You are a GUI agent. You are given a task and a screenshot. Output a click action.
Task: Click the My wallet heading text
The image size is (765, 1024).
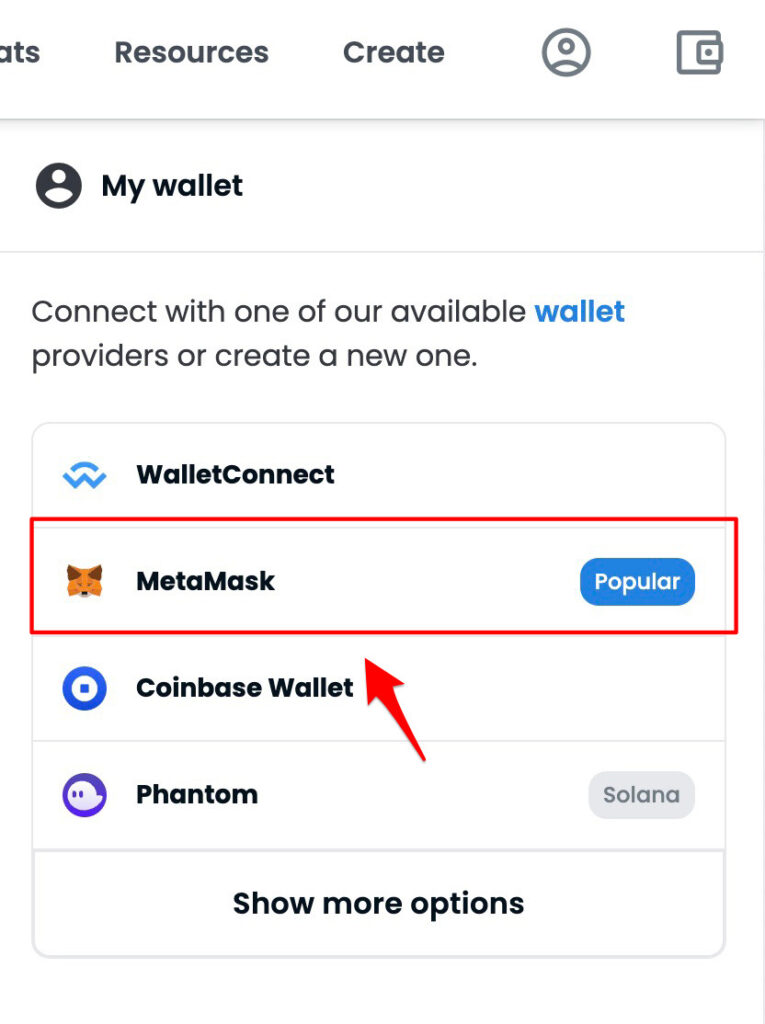click(172, 186)
